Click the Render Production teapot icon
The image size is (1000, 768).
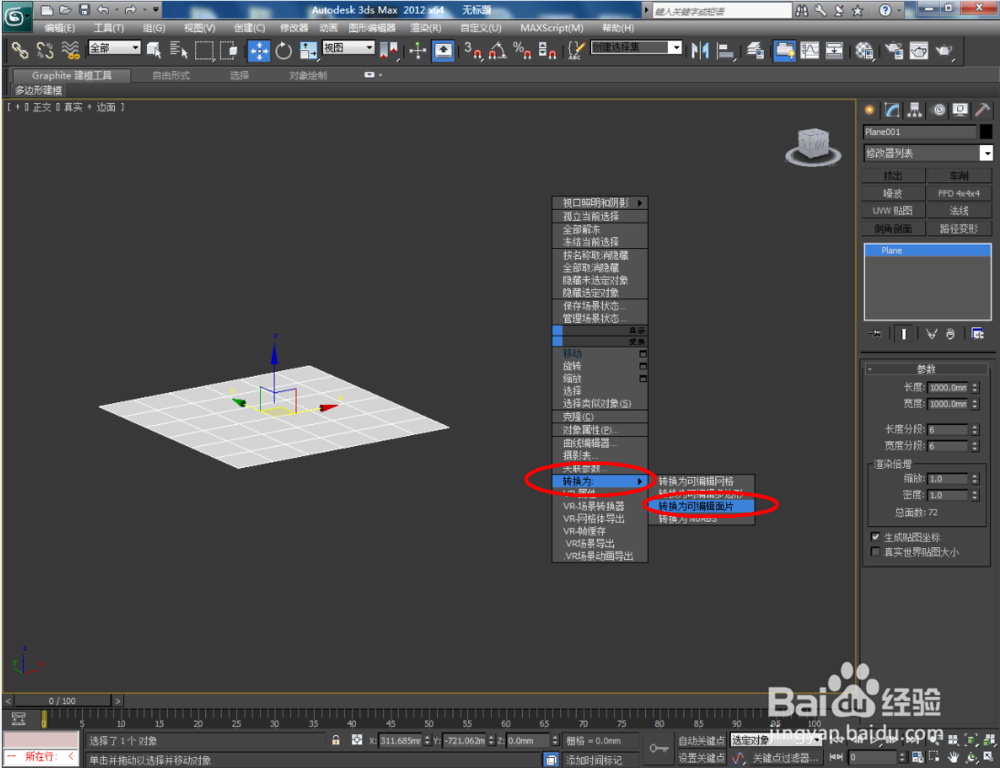[944, 50]
